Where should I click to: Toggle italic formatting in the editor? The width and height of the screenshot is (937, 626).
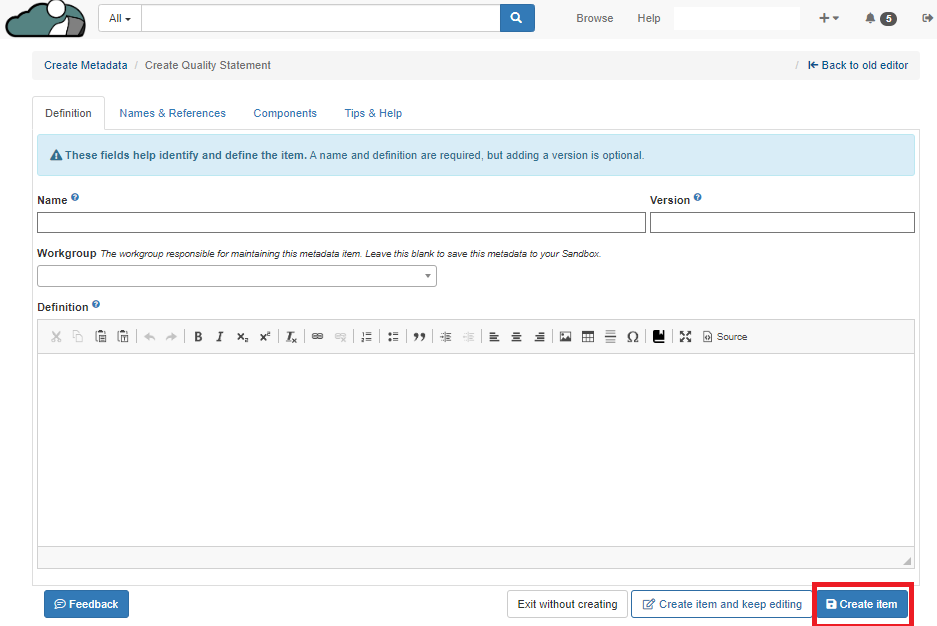[220, 337]
